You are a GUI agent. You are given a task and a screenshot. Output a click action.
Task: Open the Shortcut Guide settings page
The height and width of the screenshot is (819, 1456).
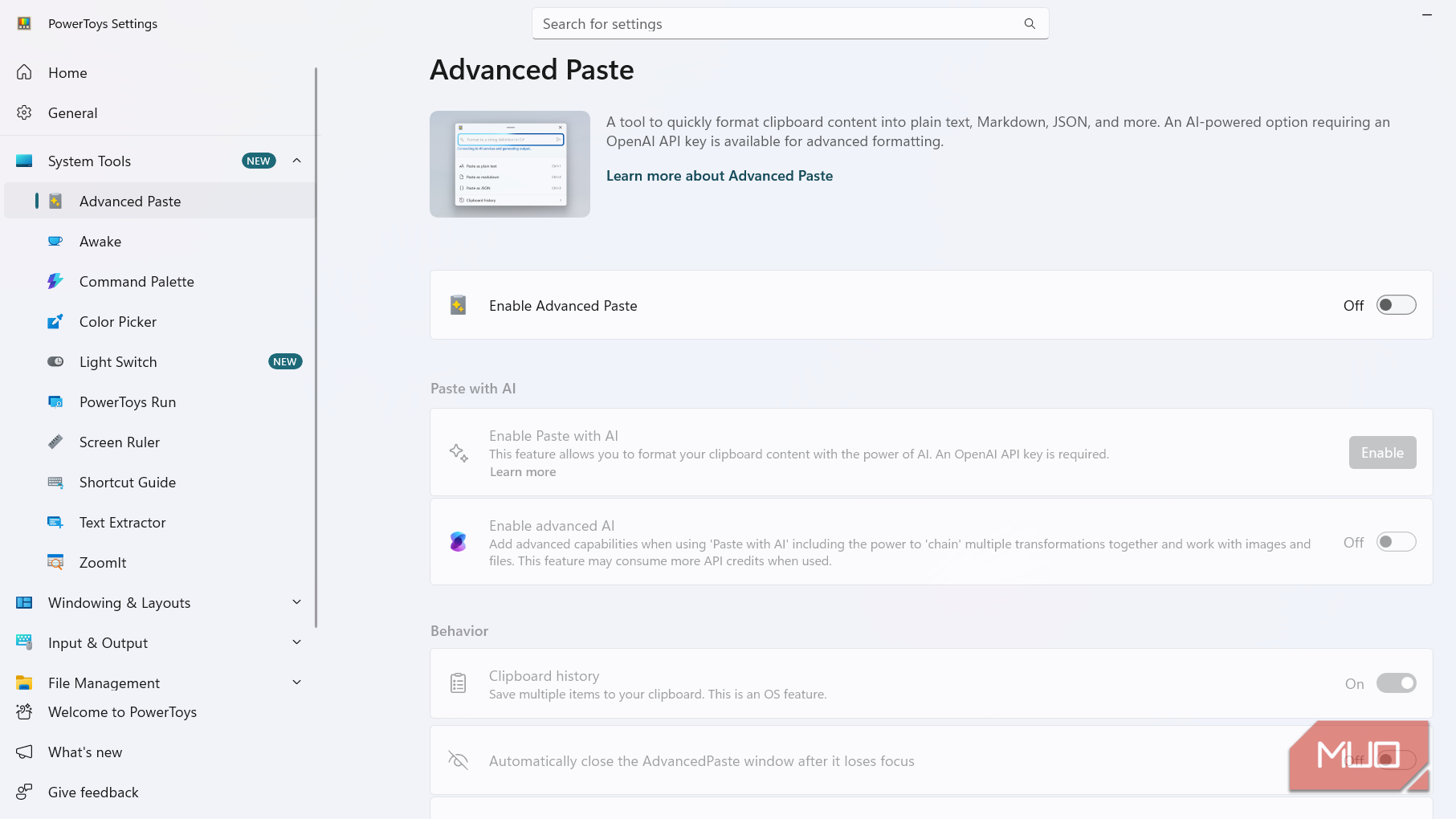point(159,482)
